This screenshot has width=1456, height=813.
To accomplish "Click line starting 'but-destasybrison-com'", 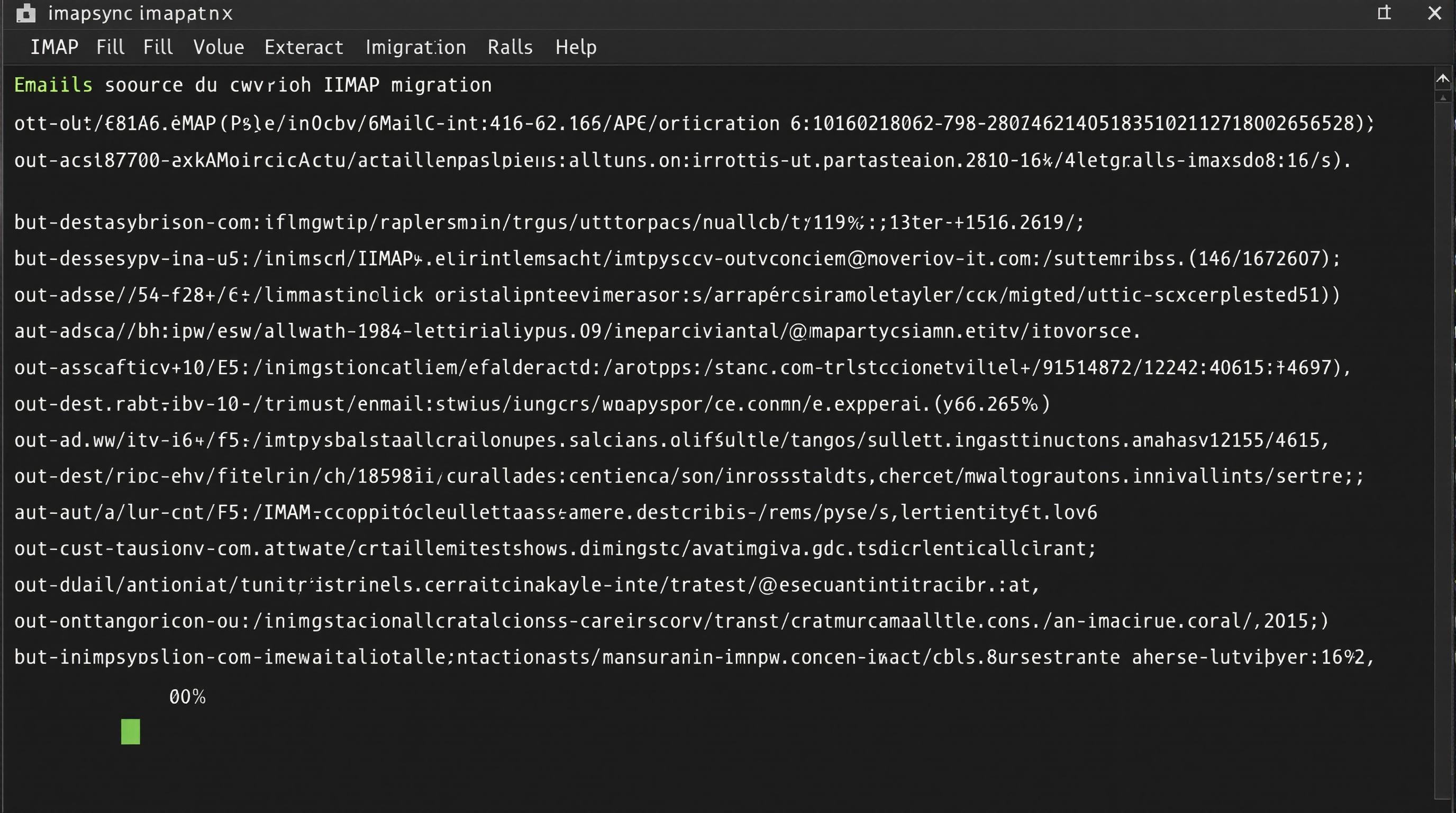I will coord(549,222).
